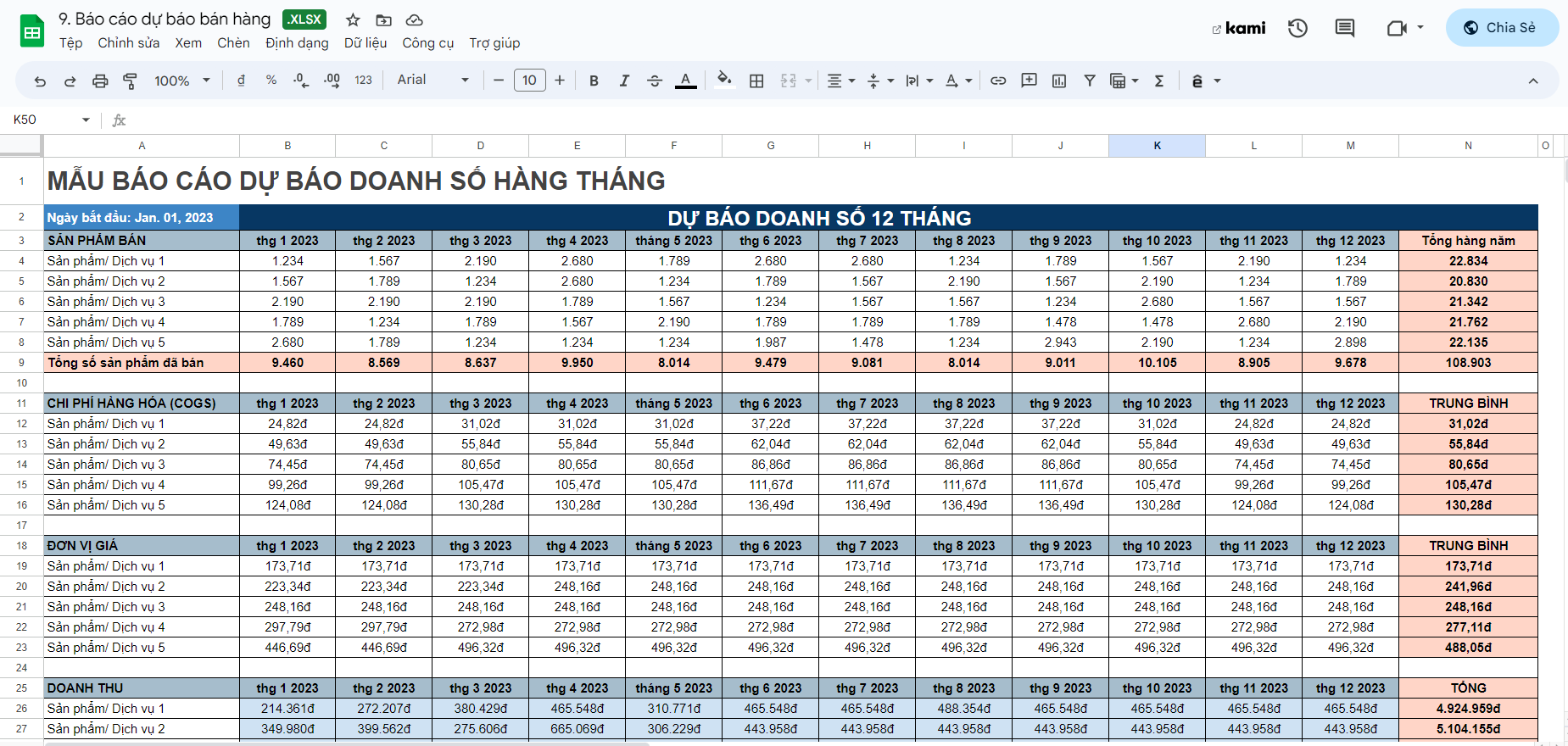Expand the meeting options dropdown arrow
The width and height of the screenshot is (1568, 746).
tap(1420, 28)
